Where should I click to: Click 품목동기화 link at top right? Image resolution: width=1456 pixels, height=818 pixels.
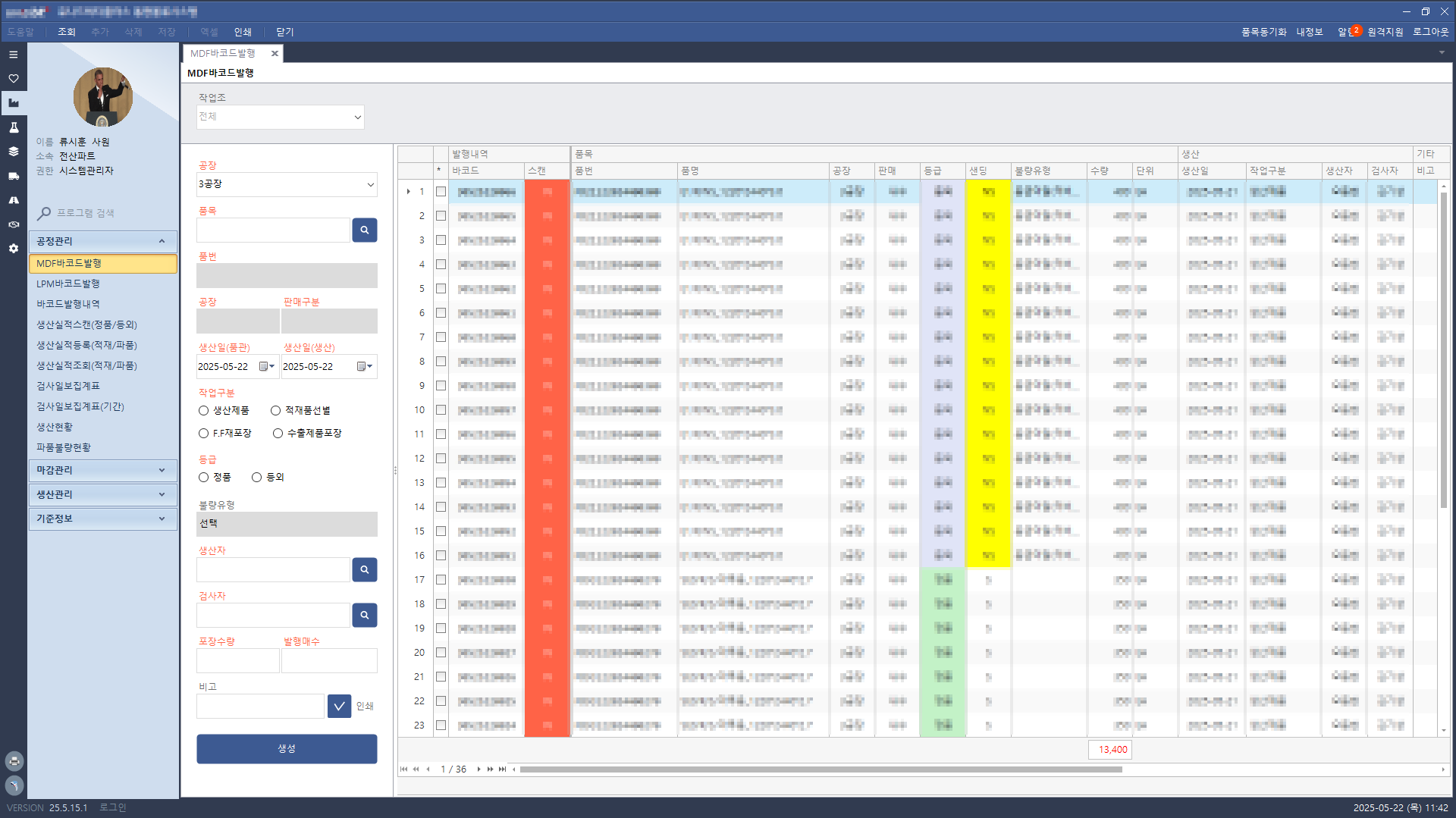(x=1263, y=32)
